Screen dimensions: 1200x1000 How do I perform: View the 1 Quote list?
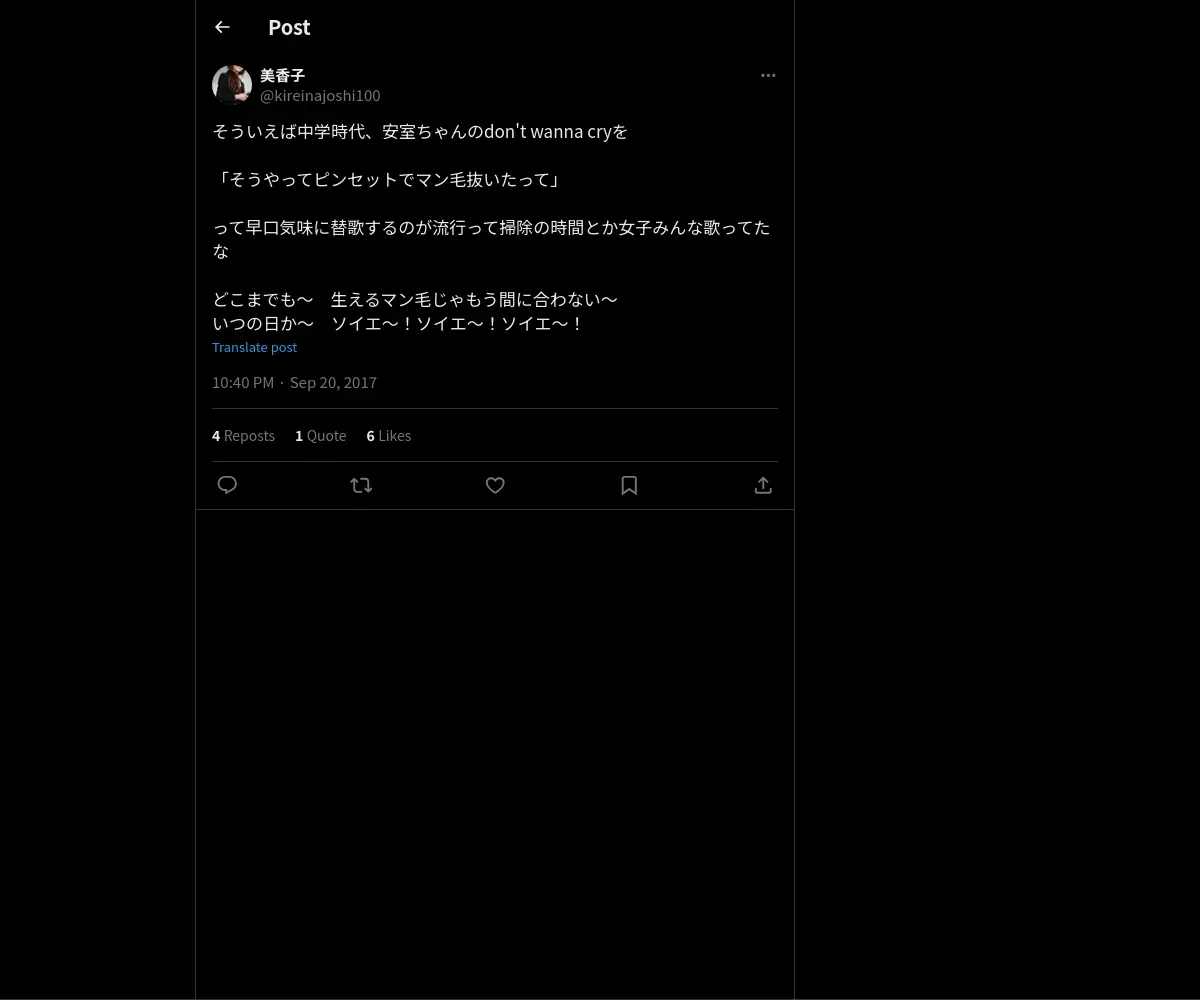[x=320, y=435]
